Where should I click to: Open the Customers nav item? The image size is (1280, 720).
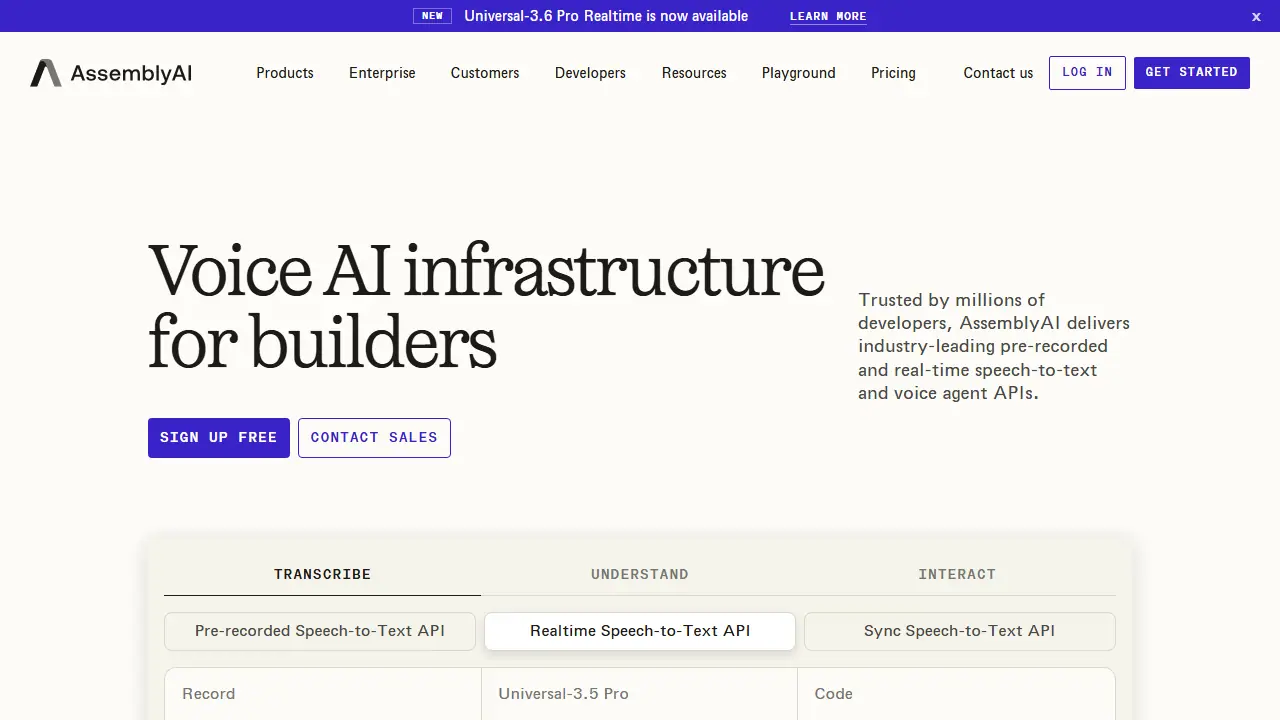click(485, 73)
